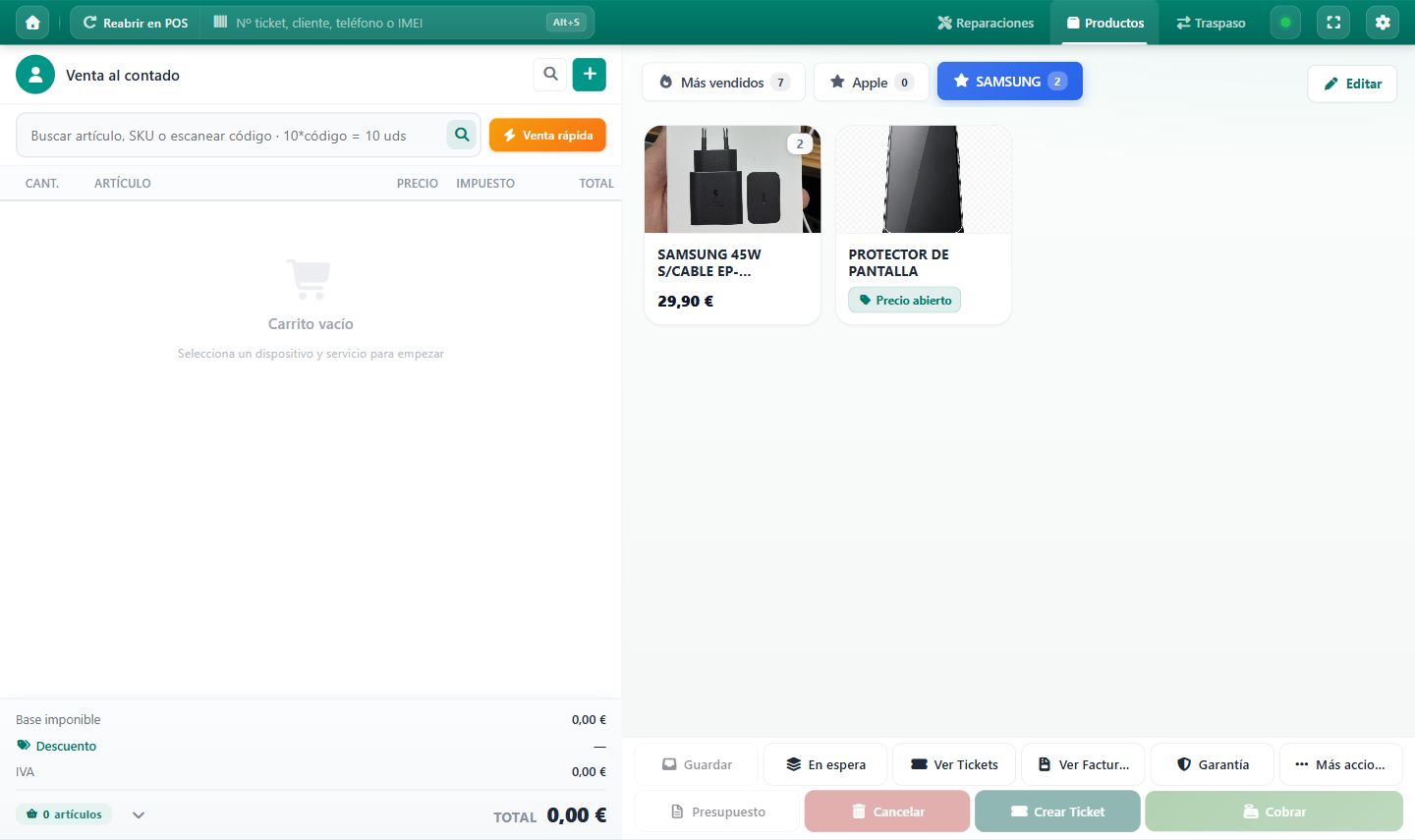Click Editar products button

tap(1352, 84)
